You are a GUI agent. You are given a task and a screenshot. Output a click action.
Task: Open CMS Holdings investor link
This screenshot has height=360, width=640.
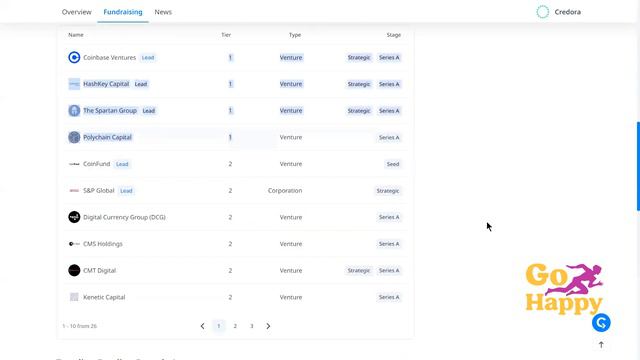click(103, 244)
